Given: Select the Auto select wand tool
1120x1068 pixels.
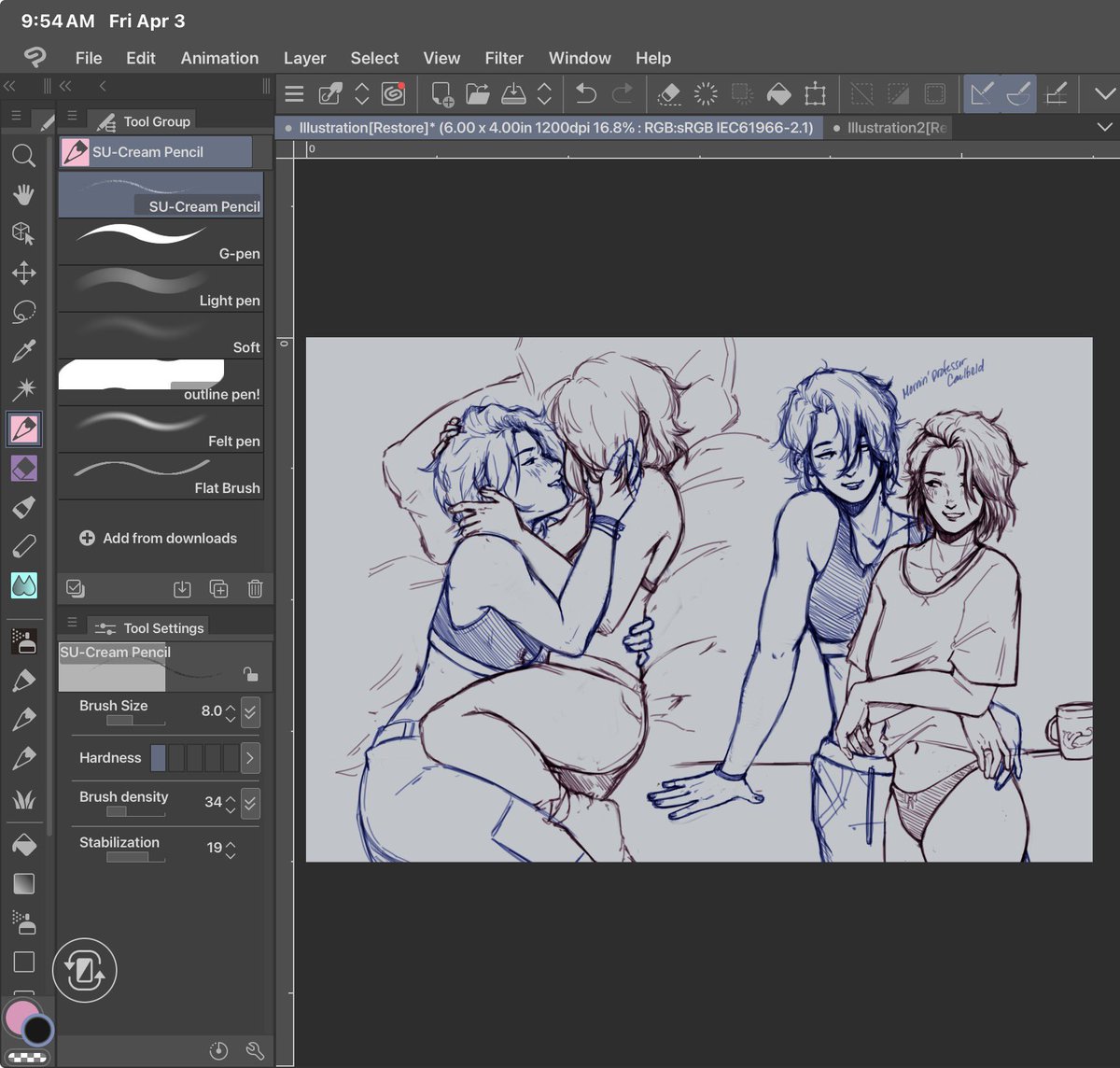Looking at the screenshot, I should click(23, 389).
